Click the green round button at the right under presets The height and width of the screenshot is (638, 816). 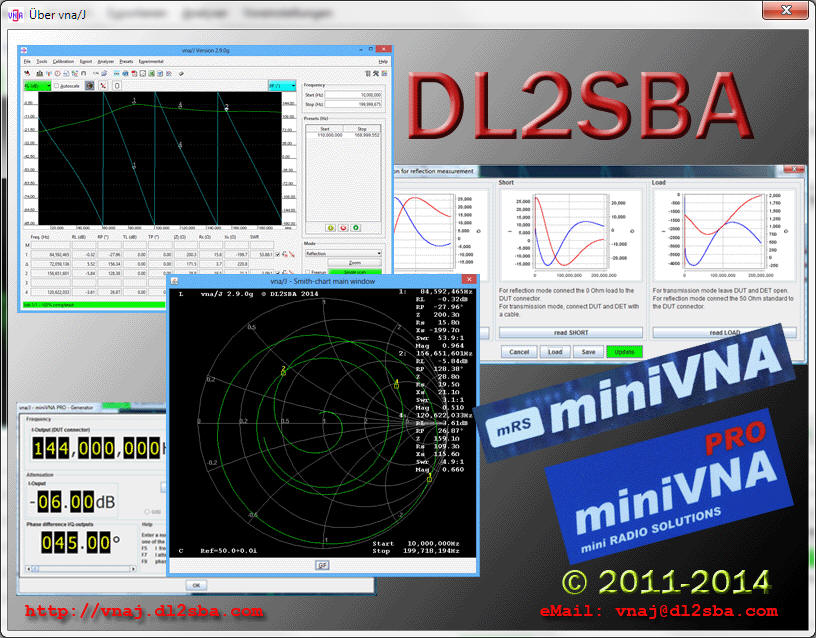[x=356, y=228]
